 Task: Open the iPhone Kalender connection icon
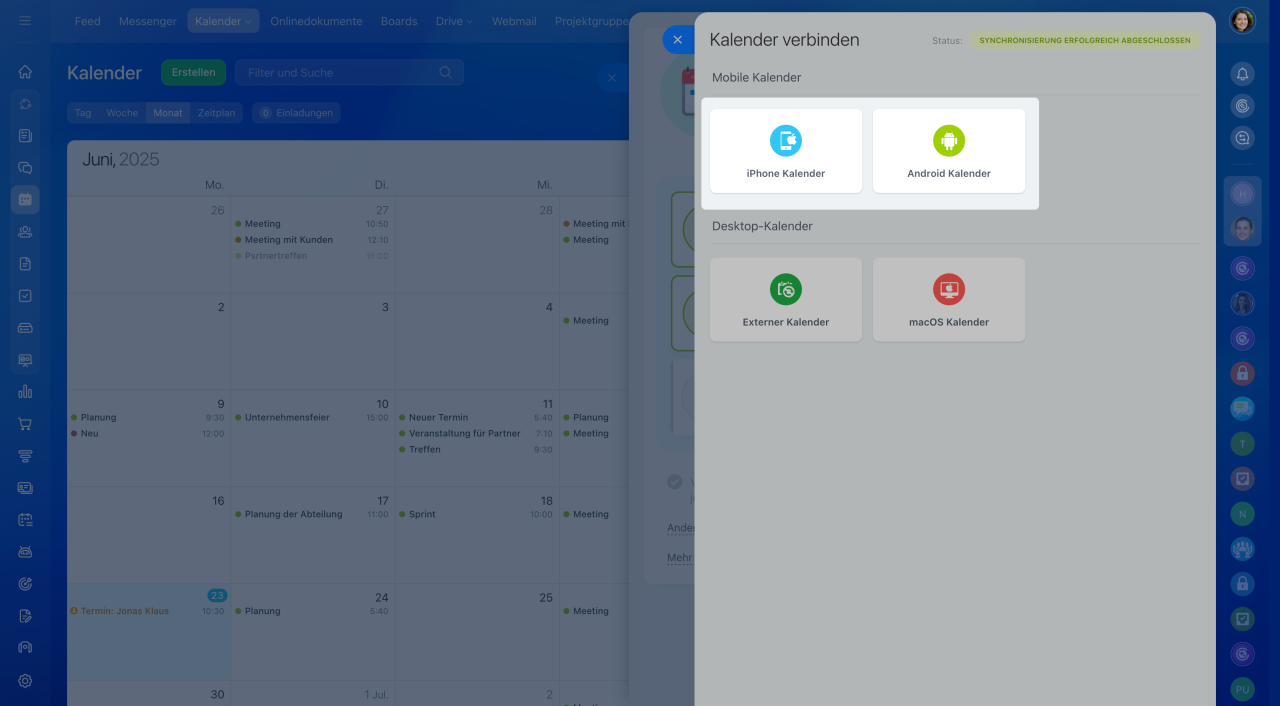tap(786, 141)
